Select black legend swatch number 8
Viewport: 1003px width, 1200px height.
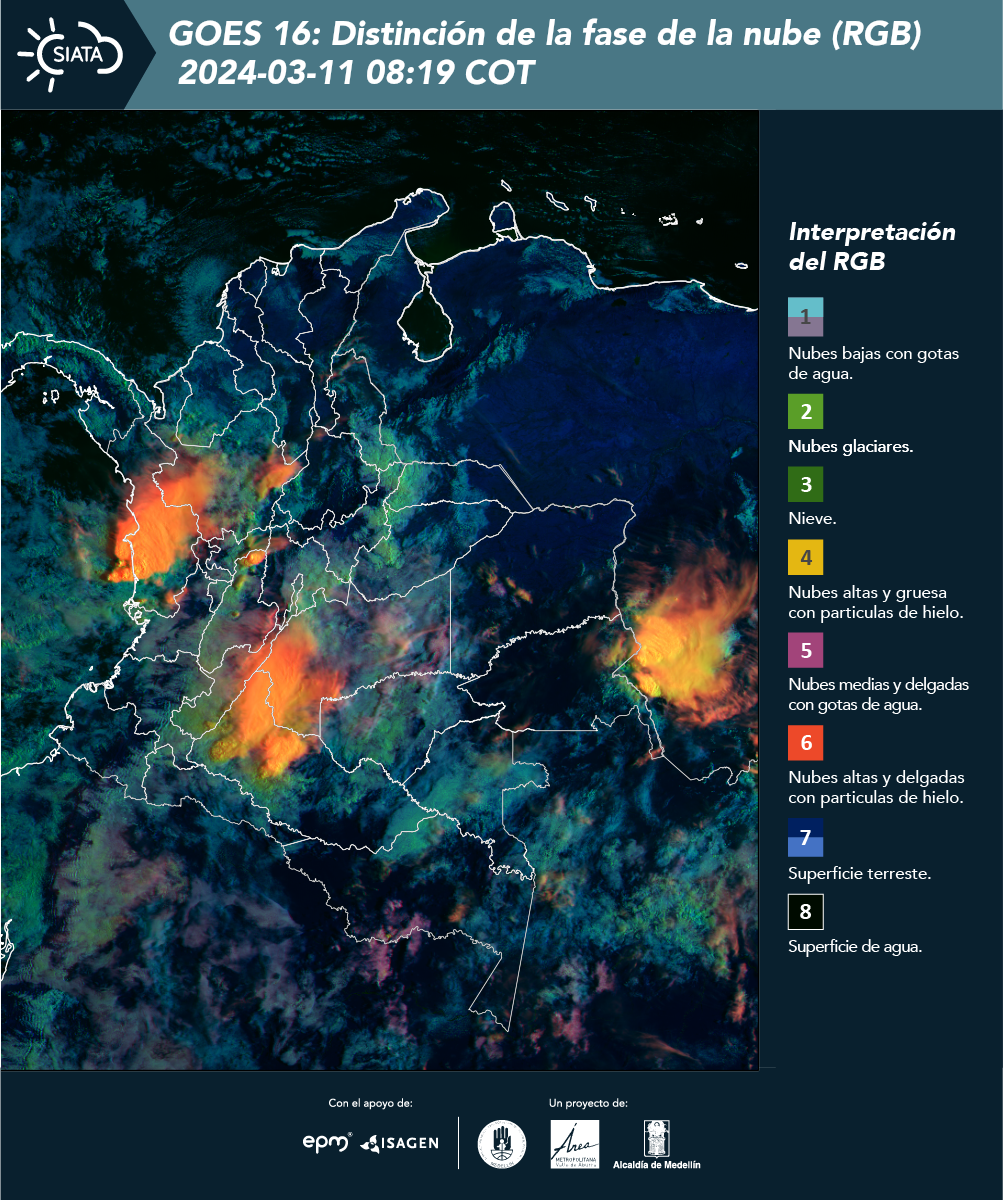[x=805, y=912]
